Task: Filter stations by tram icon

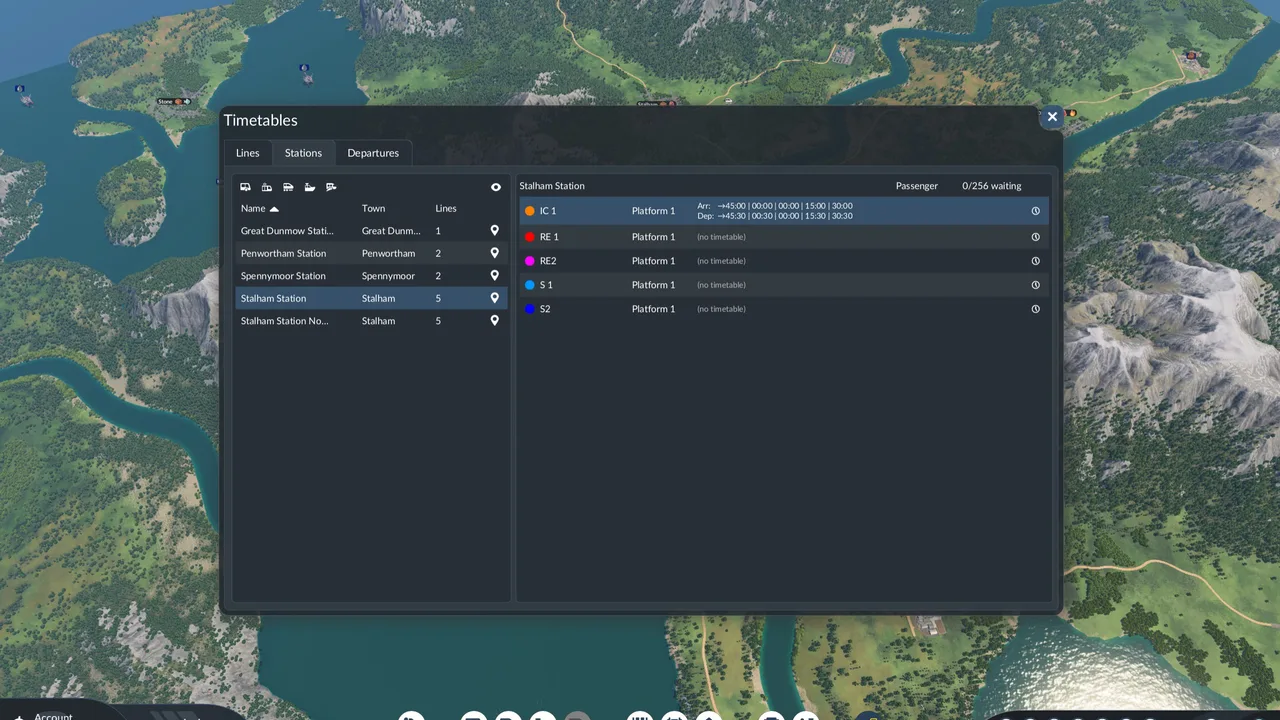Action: point(267,187)
